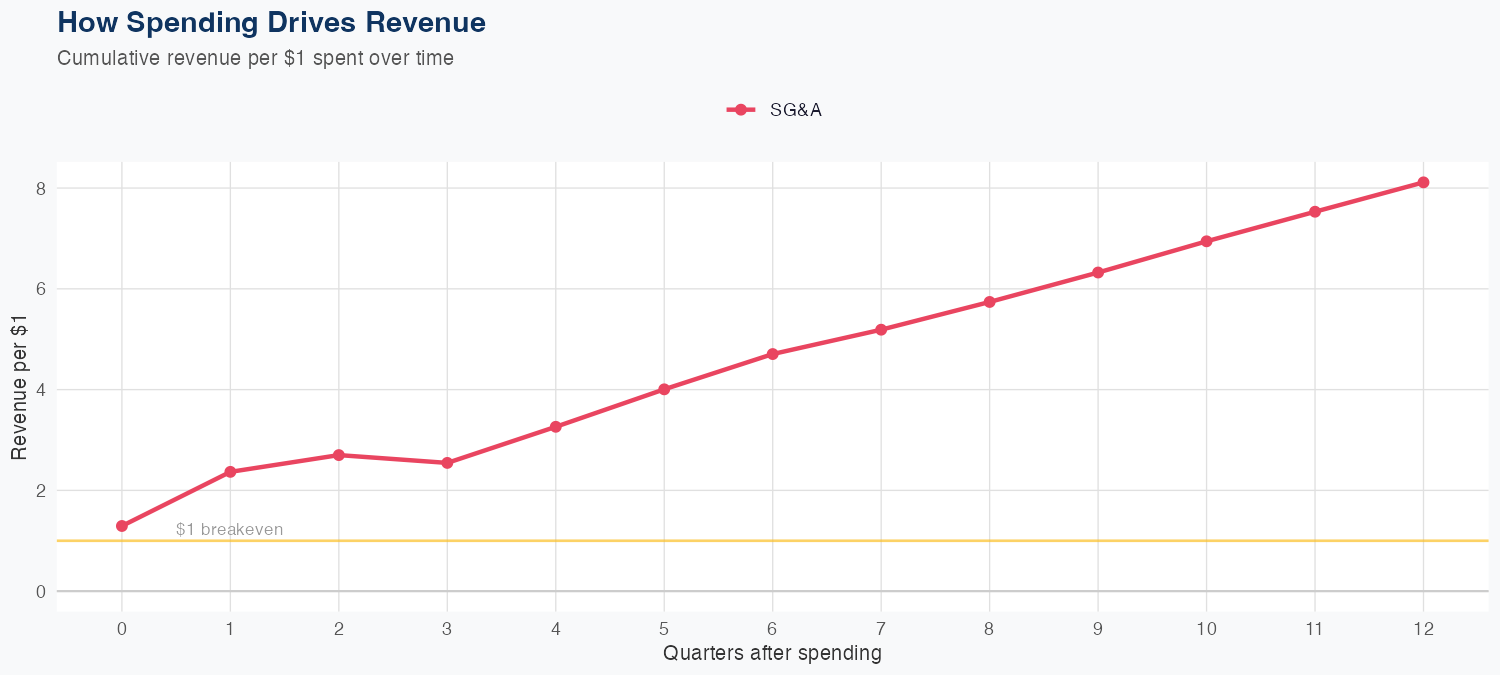Image resolution: width=1500 pixels, height=675 pixels.
Task: Click the "Quarters after spending" axis title
Action: click(772, 654)
